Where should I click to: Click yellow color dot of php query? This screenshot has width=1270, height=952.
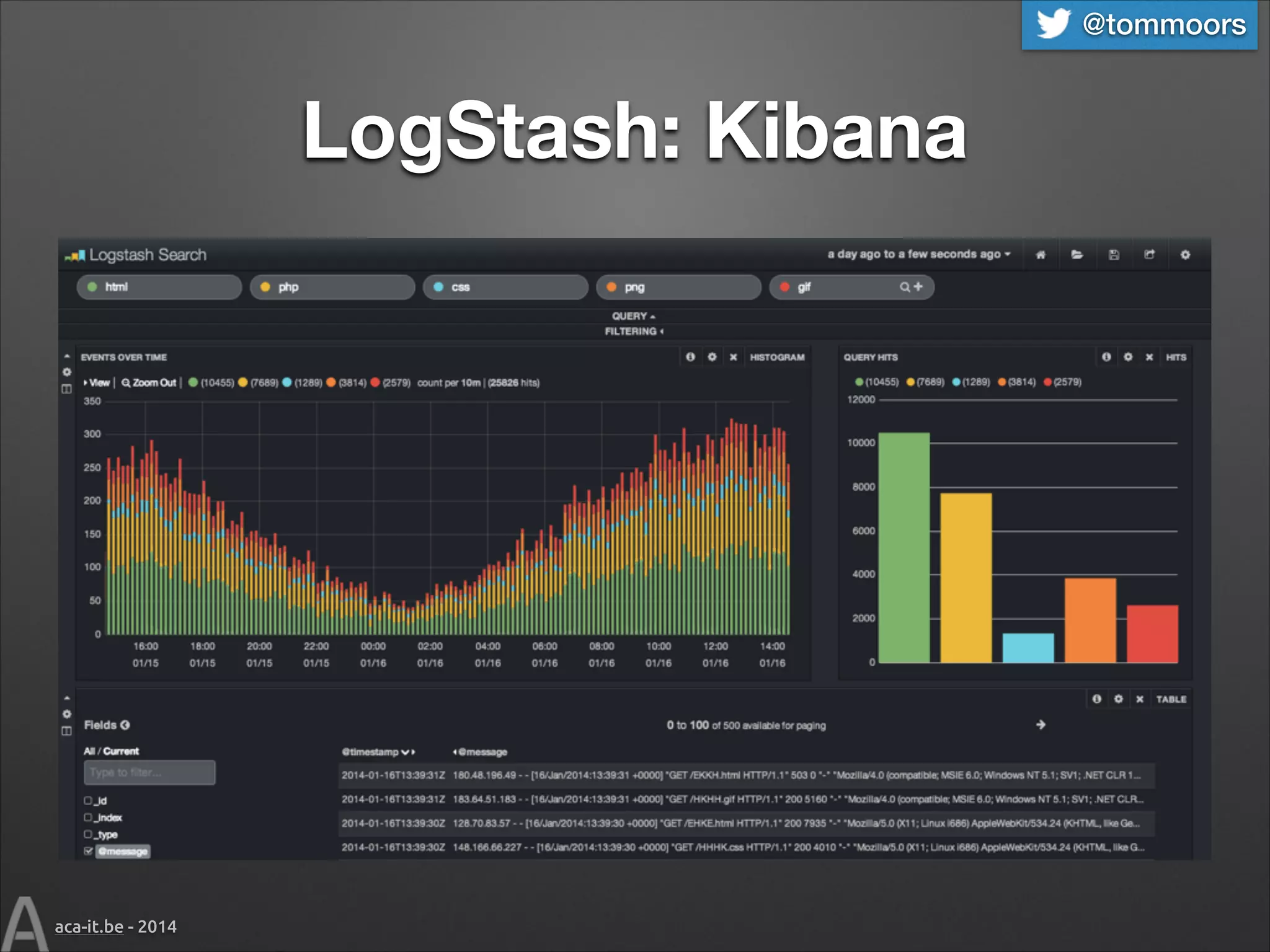click(265, 287)
